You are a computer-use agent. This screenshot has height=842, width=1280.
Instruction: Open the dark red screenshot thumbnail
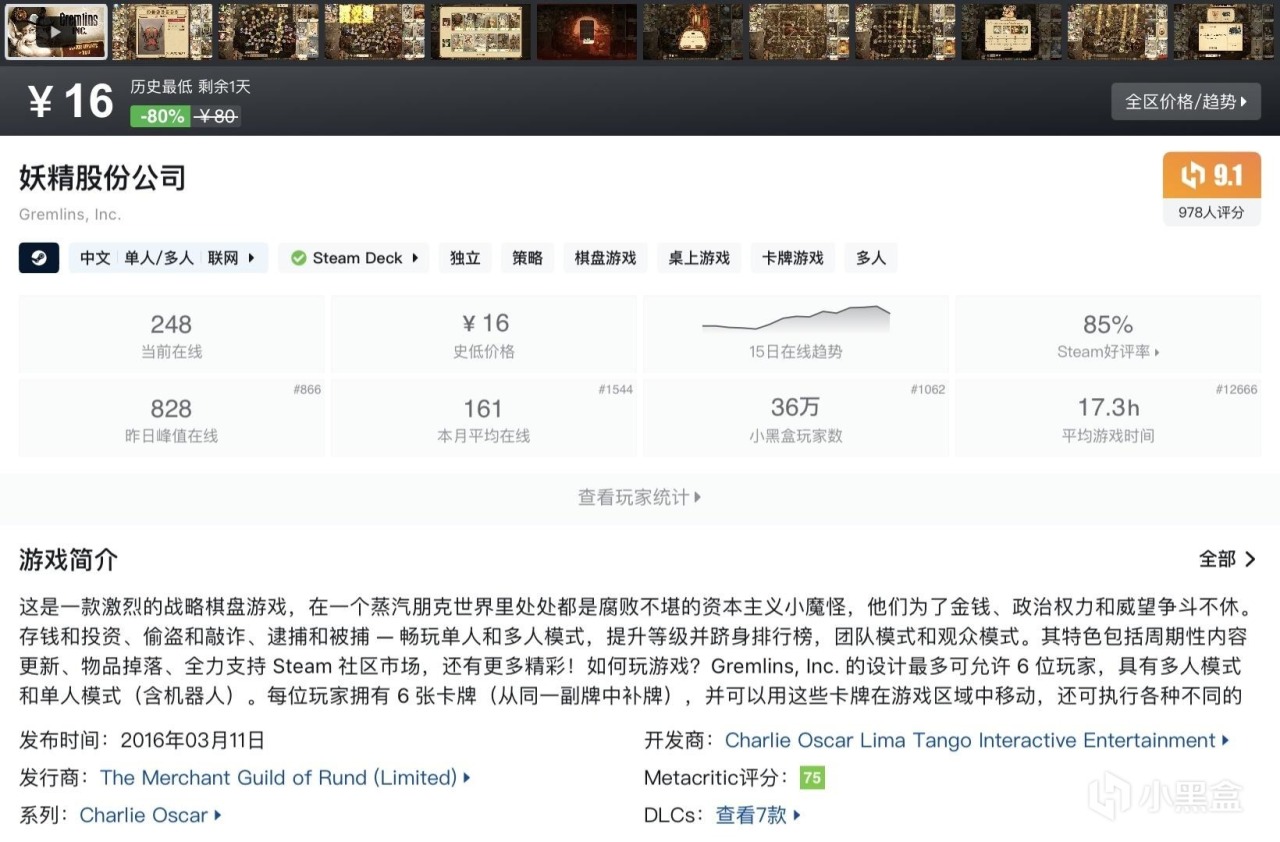(587, 31)
